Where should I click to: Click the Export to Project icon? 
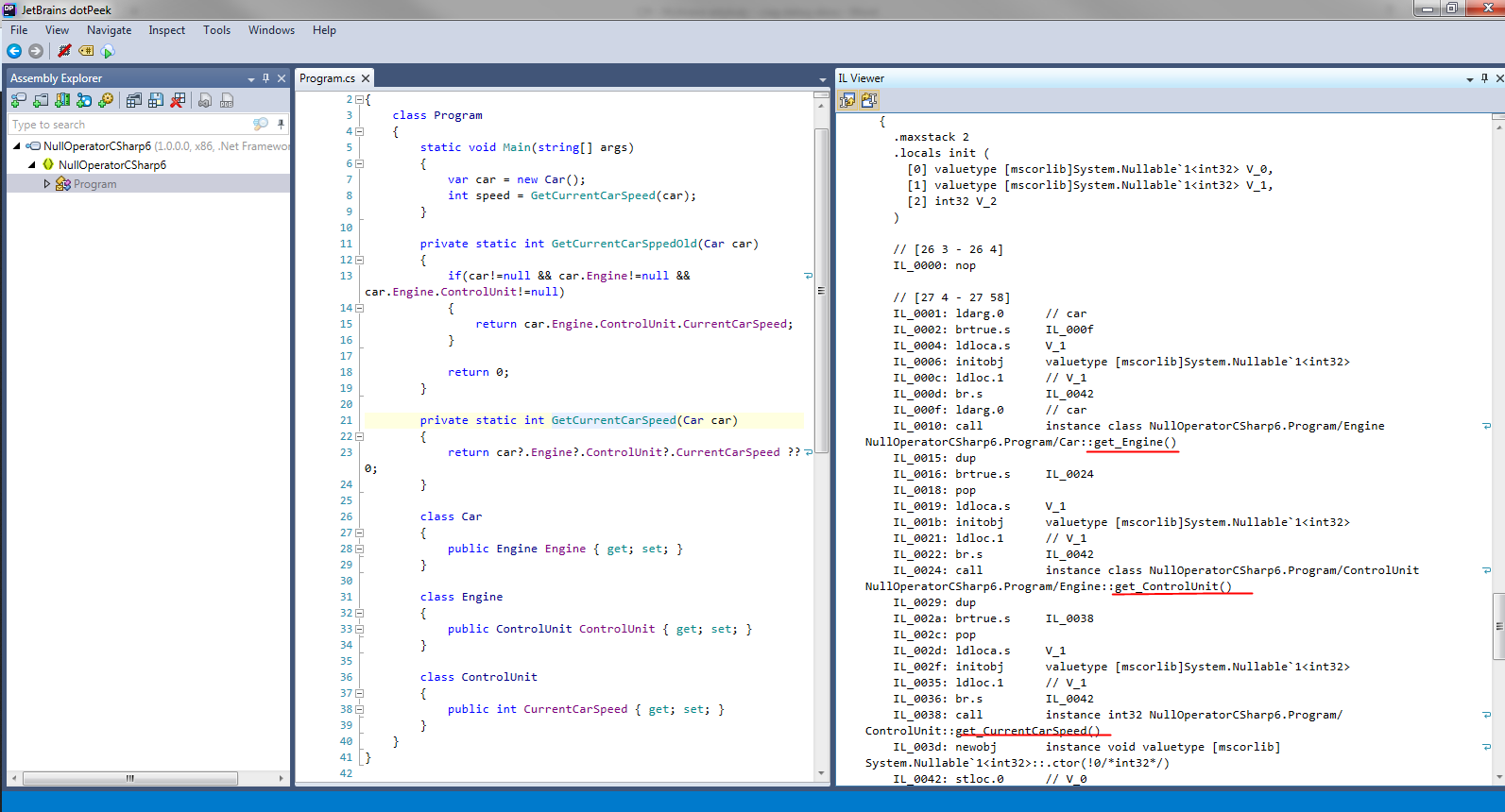[205, 100]
